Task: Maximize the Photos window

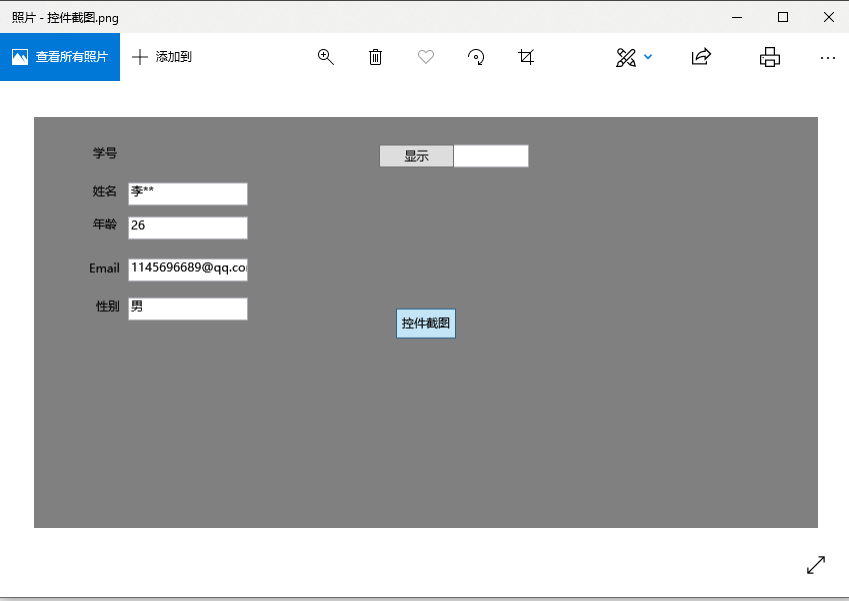Action: click(x=783, y=17)
